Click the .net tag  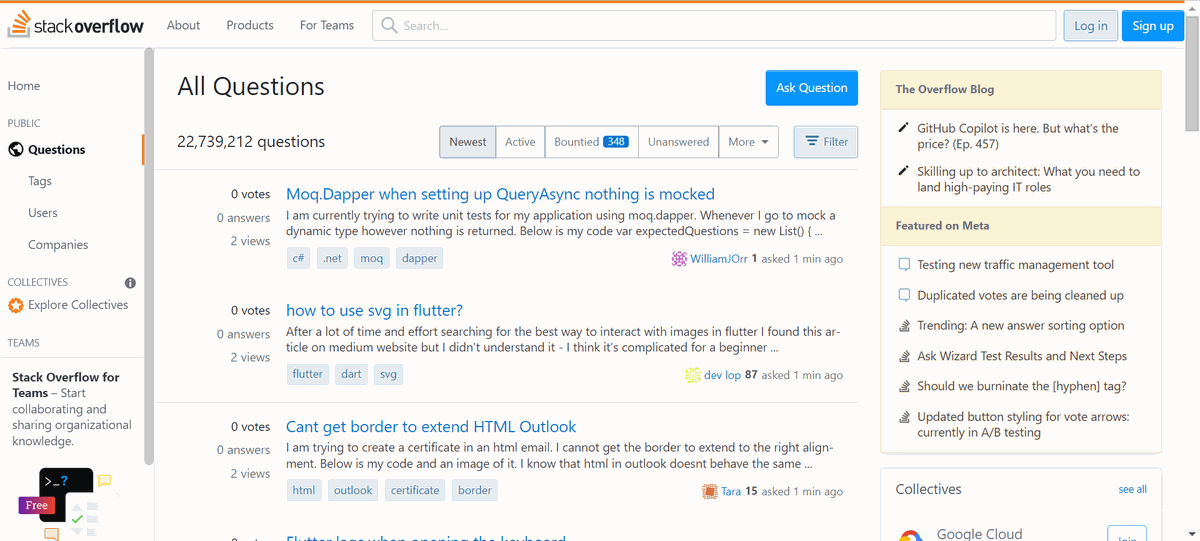click(x=332, y=258)
